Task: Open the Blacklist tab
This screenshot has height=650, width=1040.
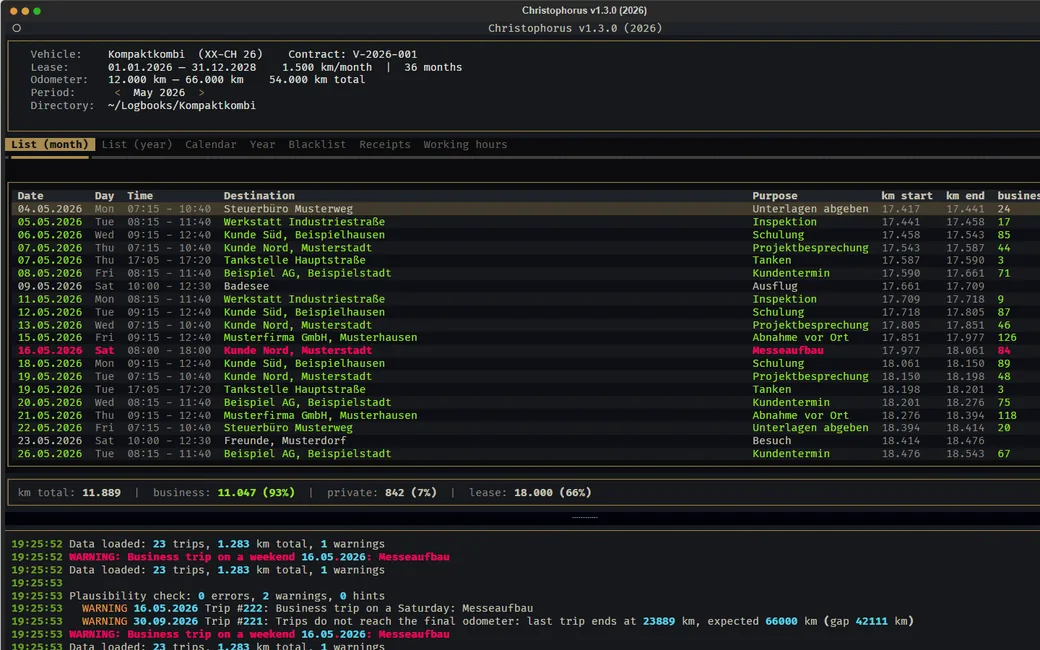Action: 317,145
